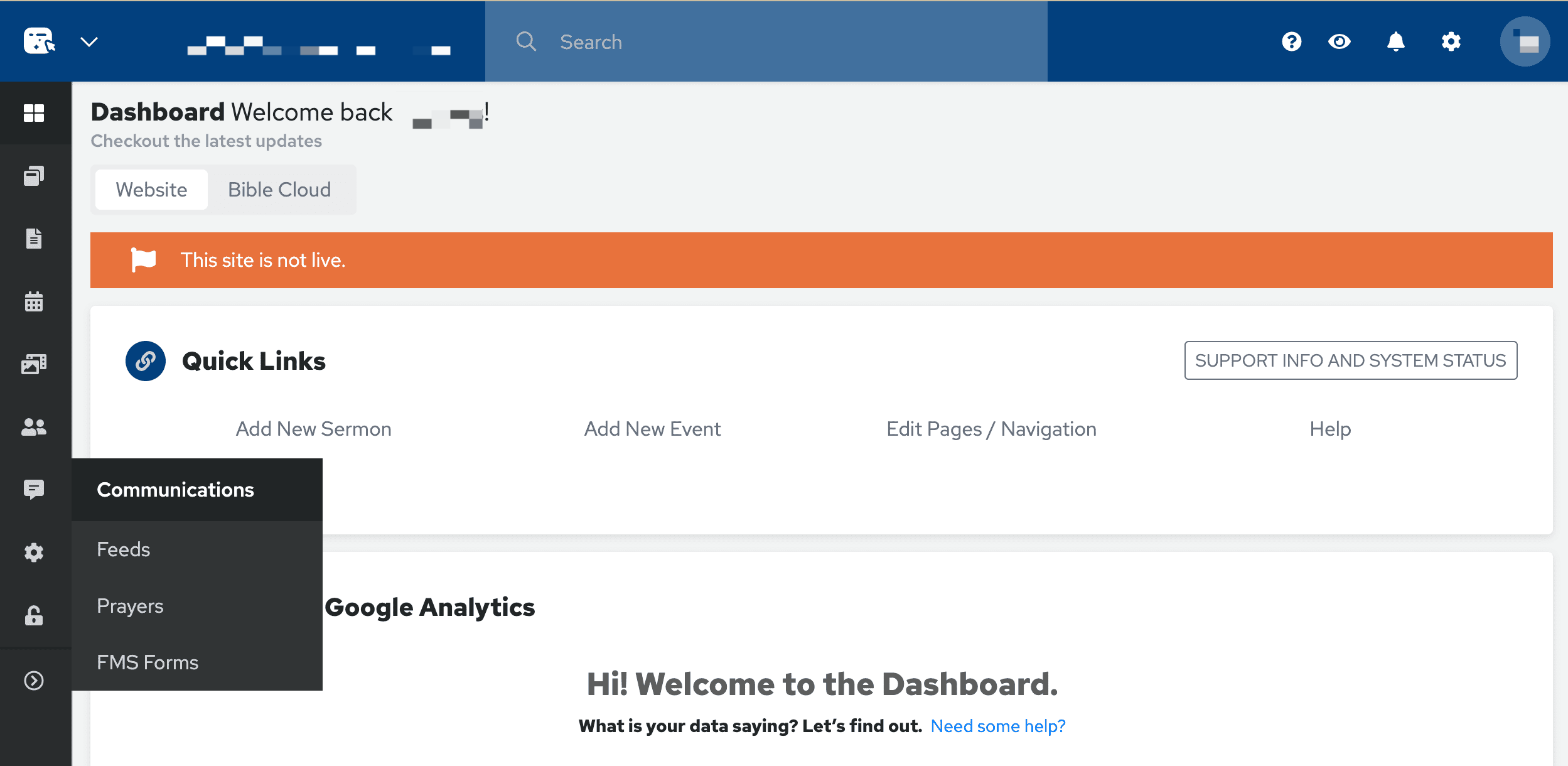The image size is (1568, 766).
Task: Open the Pages document icon in sidebar
Action: pyautogui.click(x=34, y=239)
